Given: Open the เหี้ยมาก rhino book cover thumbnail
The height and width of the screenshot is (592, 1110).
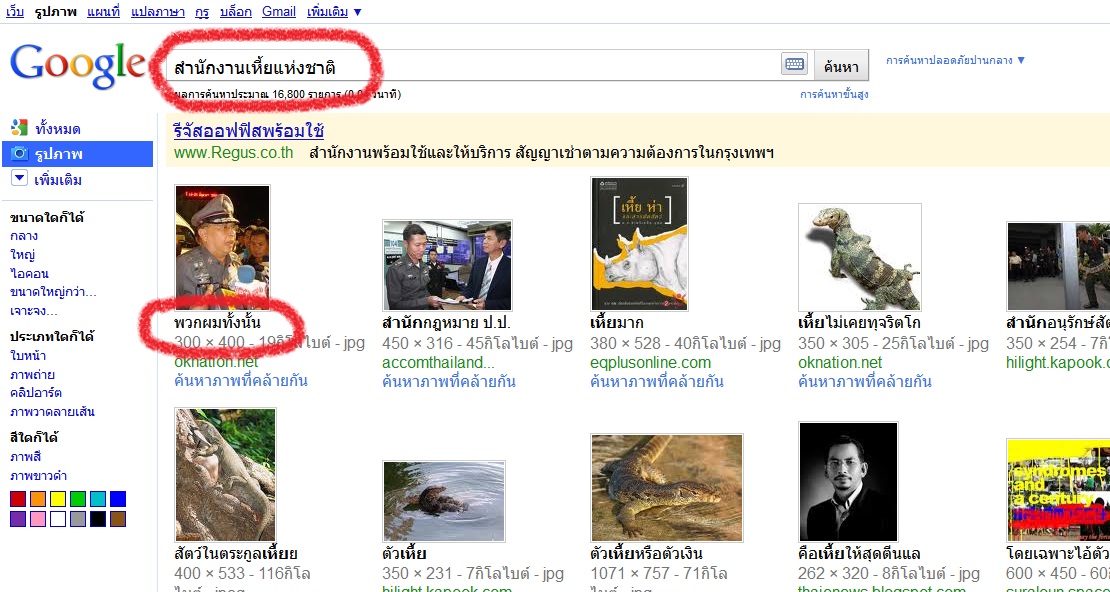Looking at the screenshot, I should point(639,244).
